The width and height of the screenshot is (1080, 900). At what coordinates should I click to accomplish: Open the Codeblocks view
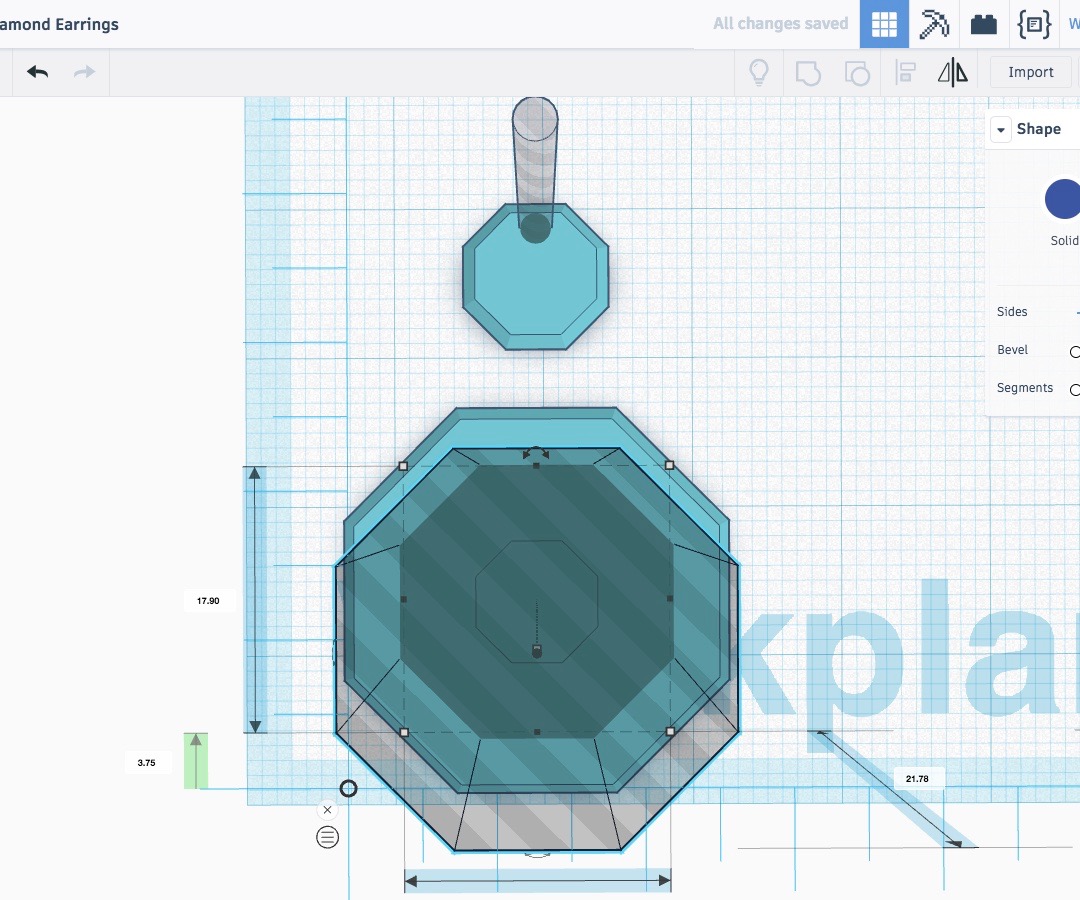point(1033,23)
